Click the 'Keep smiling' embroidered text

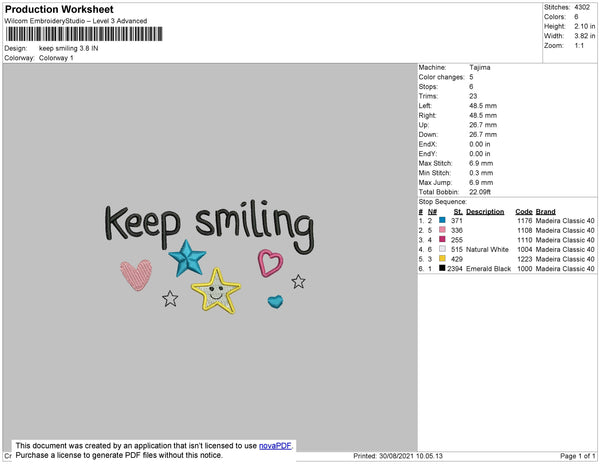tap(210, 226)
